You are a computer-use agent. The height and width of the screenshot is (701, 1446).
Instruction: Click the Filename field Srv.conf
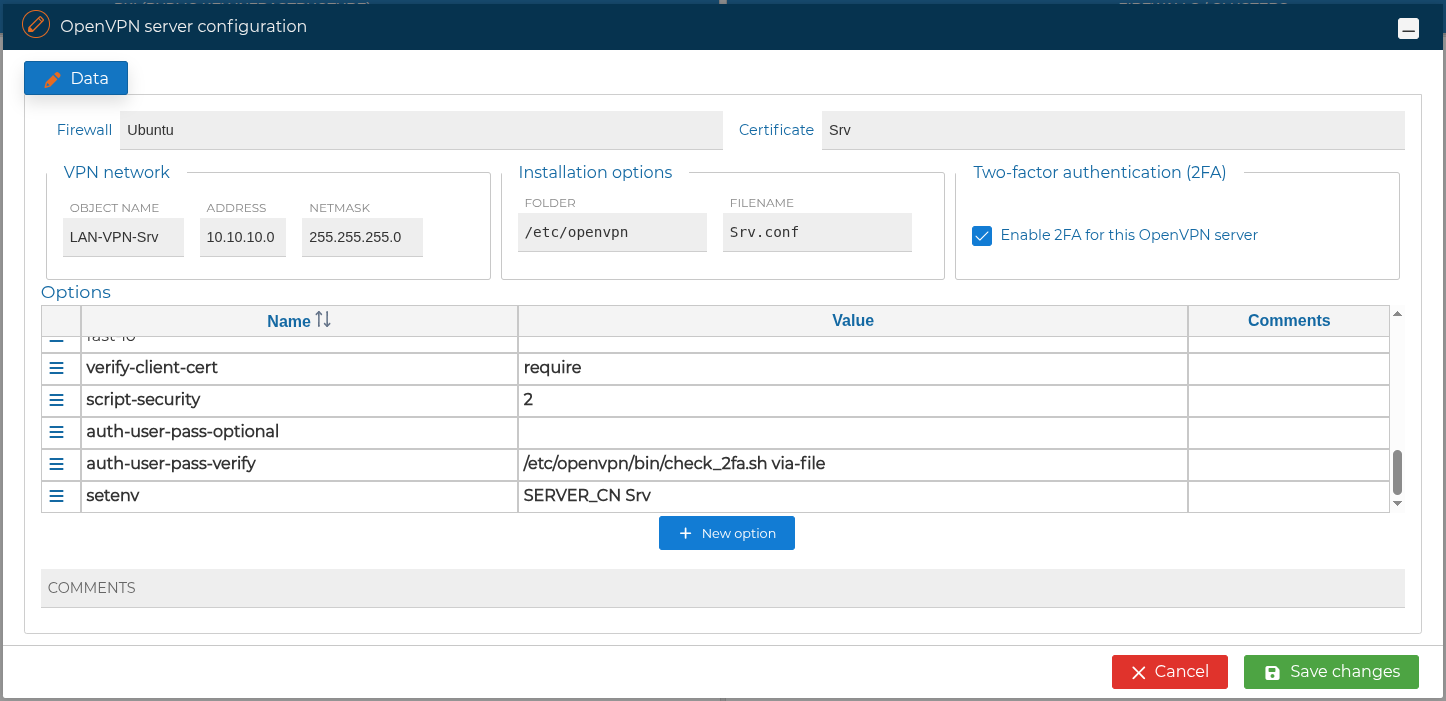pos(817,232)
